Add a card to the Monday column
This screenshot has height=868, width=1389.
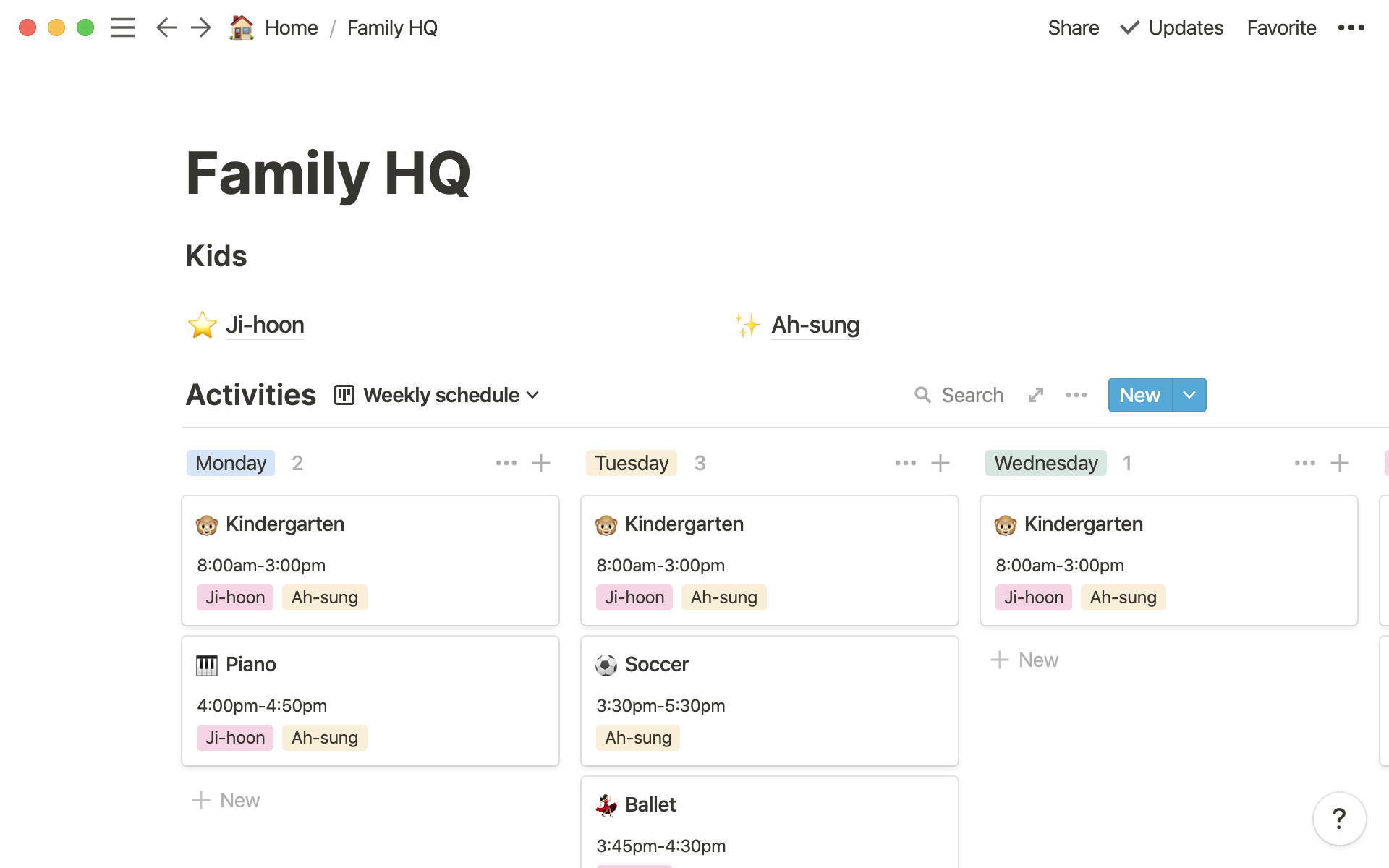point(541,463)
